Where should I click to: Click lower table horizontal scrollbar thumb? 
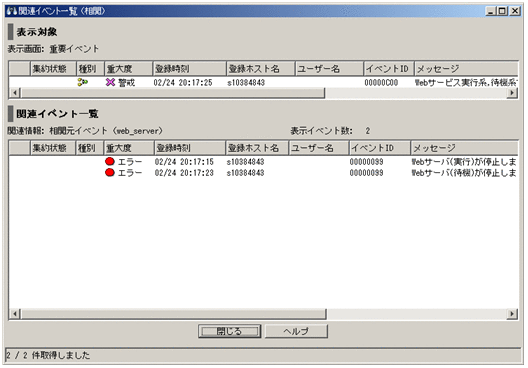pos(173,314)
